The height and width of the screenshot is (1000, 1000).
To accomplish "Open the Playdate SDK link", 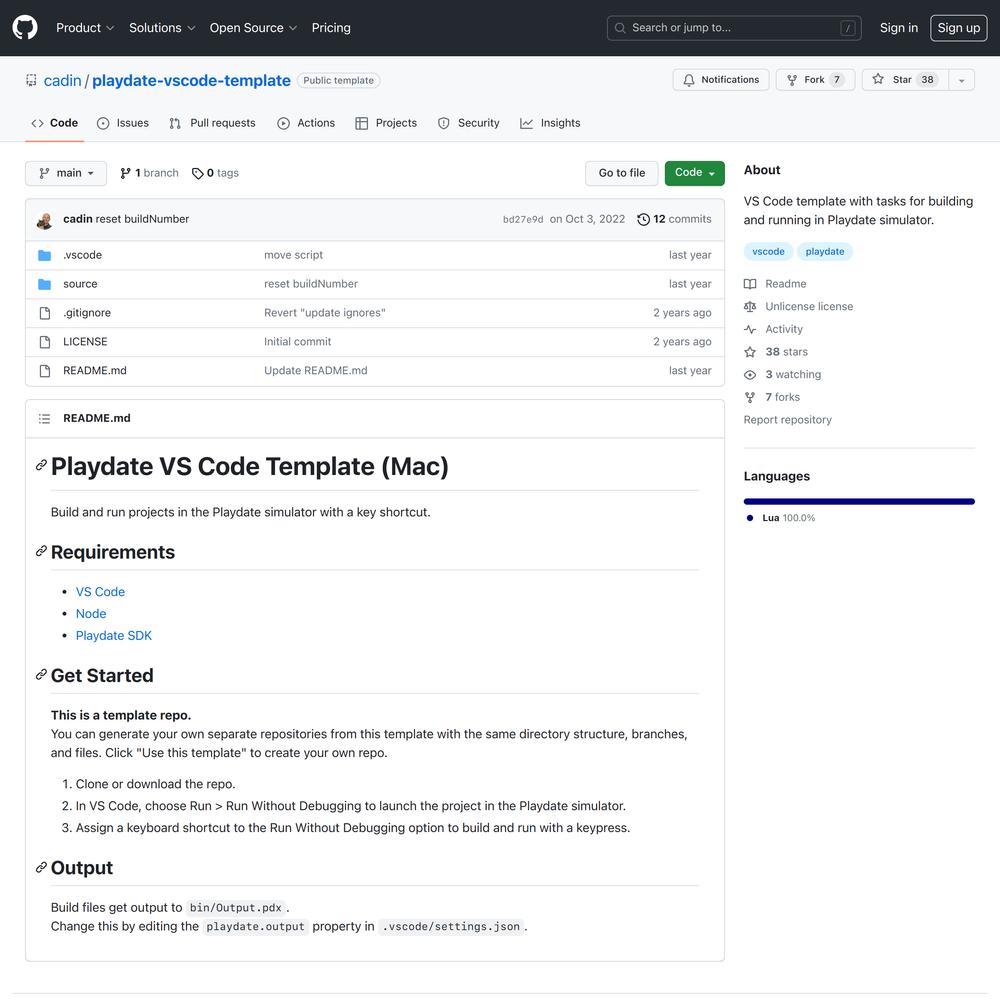I will 114,636.
